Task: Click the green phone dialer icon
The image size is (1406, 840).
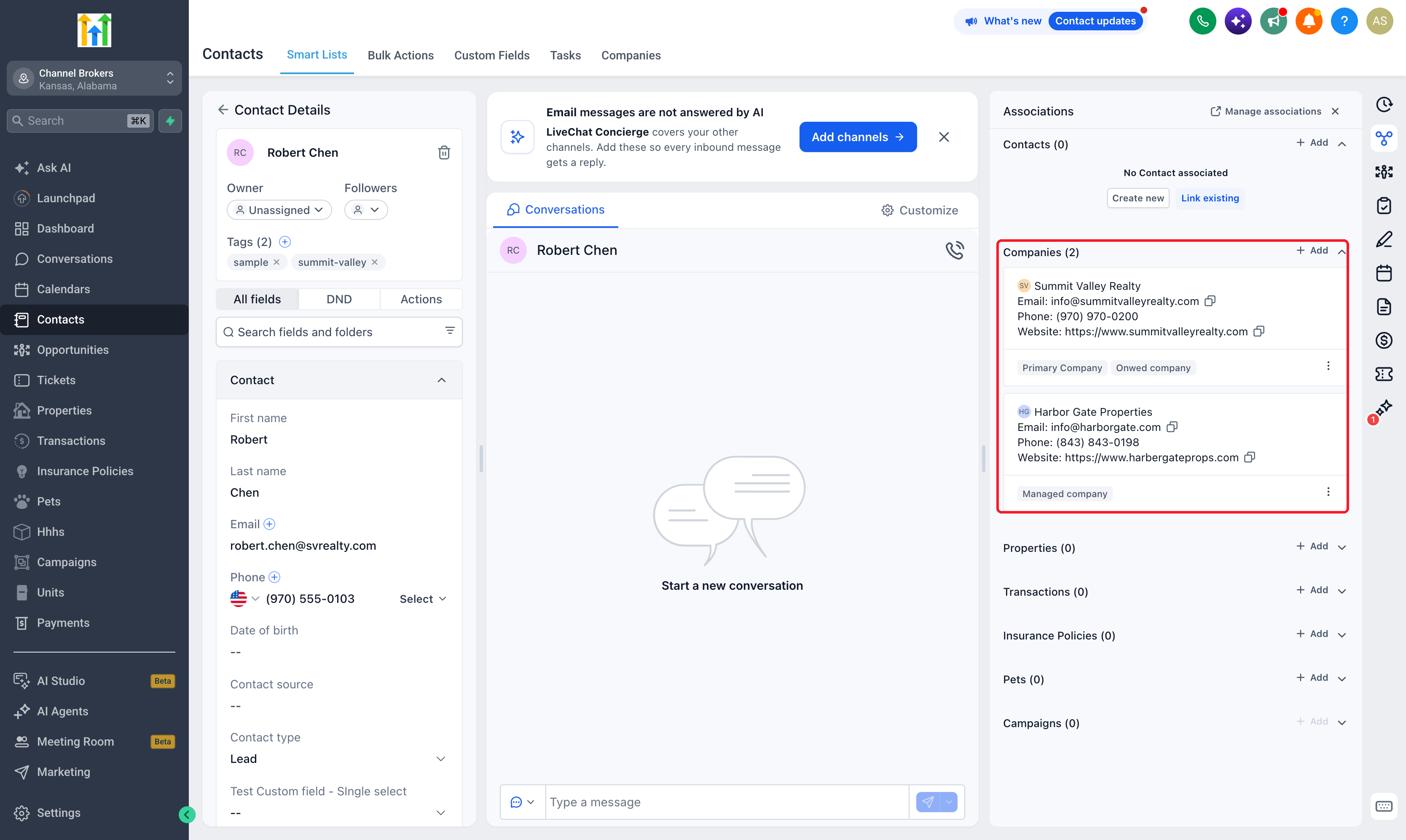Action: point(1202,21)
